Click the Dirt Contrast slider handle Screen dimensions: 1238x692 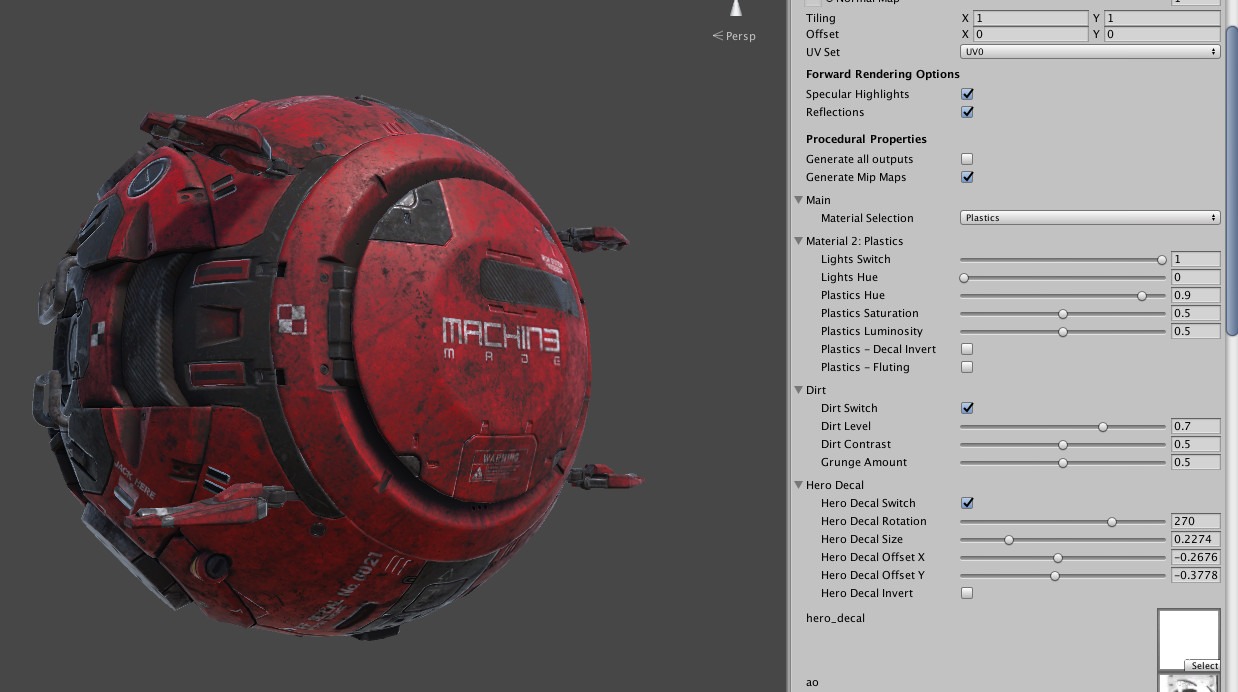click(x=1063, y=445)
